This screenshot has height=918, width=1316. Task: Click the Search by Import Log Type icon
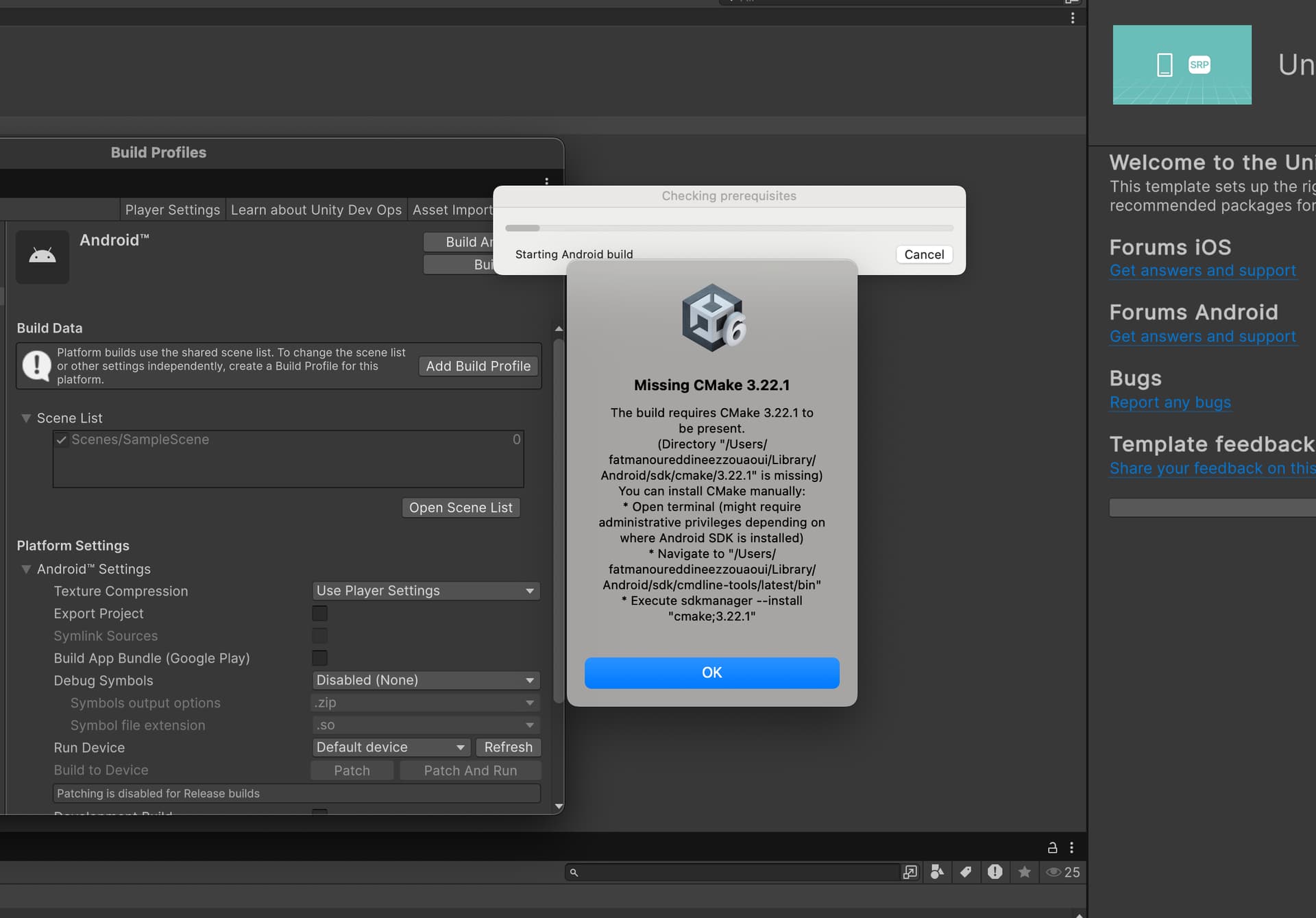995,872
